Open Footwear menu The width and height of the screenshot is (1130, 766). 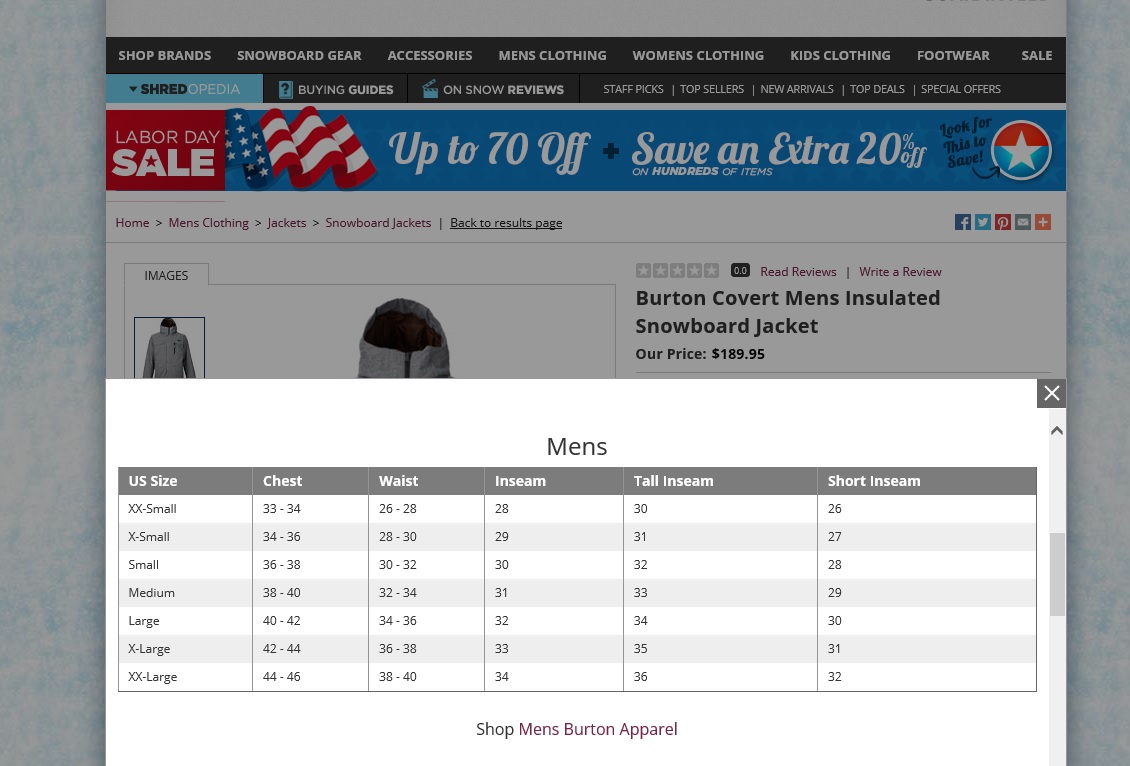tap(953, 55)
